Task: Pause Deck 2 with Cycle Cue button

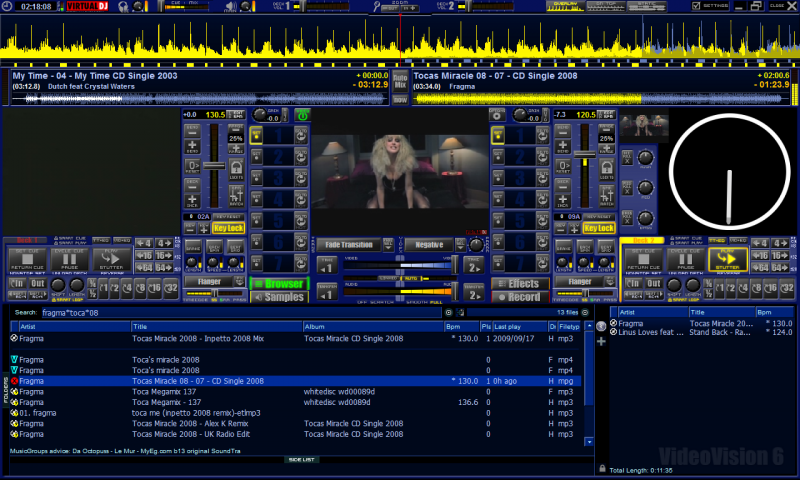Action: click(685, 260)
